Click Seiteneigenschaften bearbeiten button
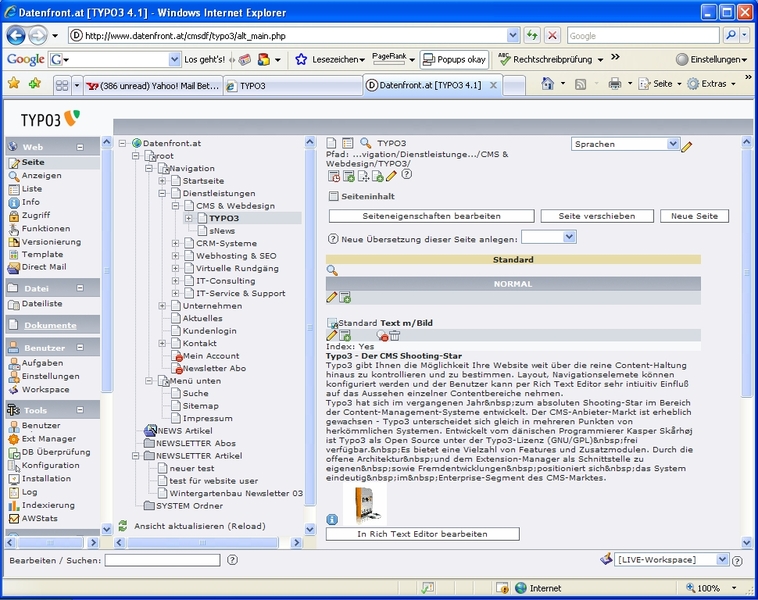 (432, 216)
